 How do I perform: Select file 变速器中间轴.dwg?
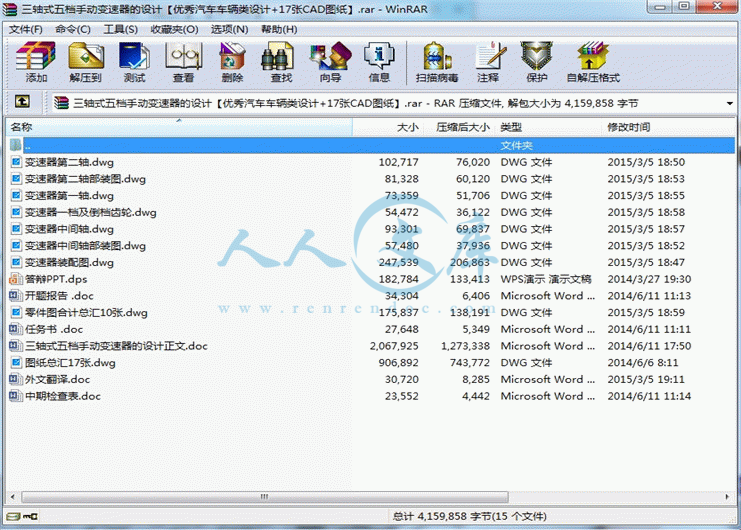click(x=69, y=229)
